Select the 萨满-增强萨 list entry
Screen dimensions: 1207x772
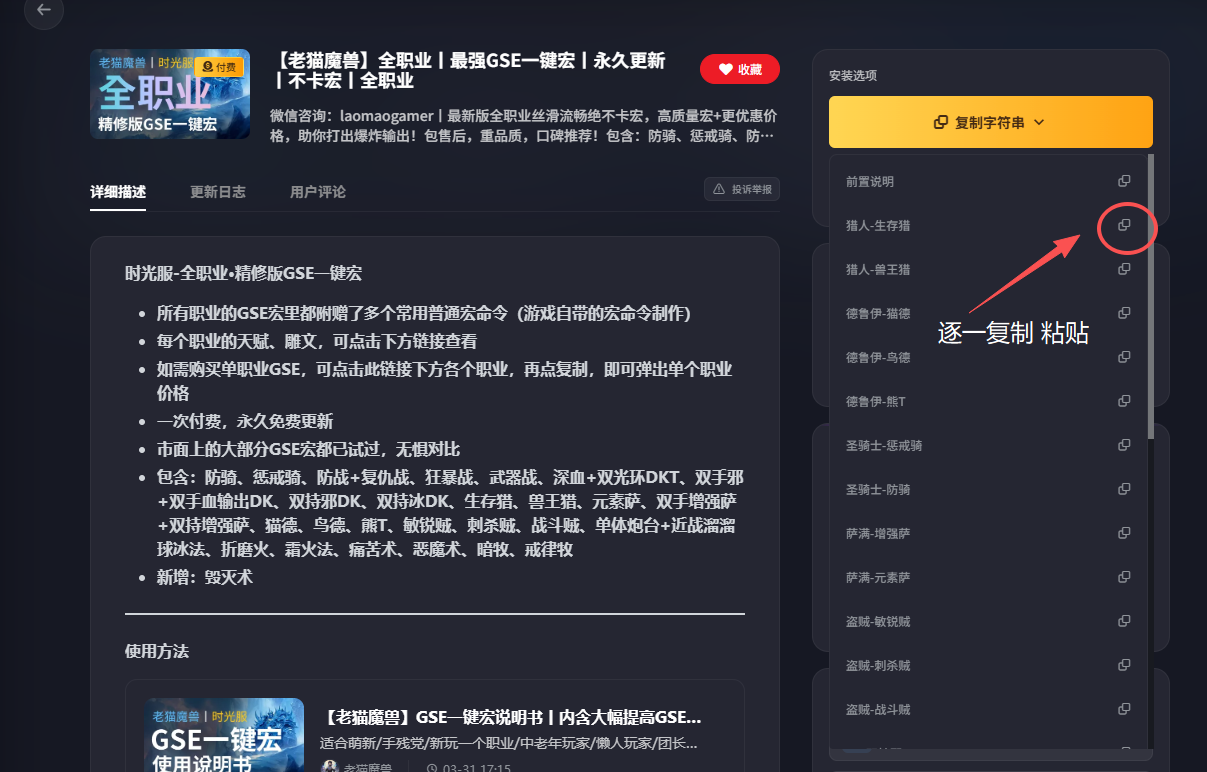click(x=988, y=533)
